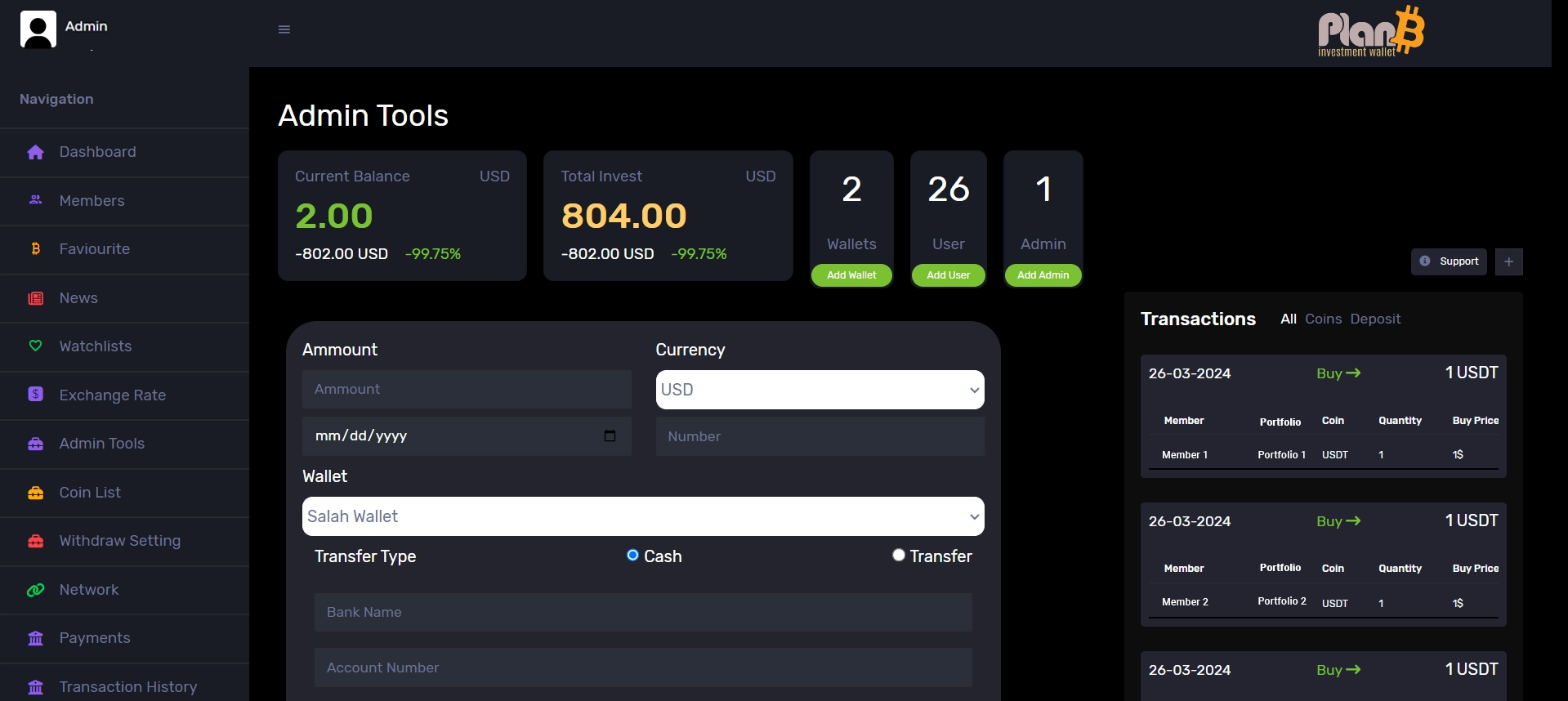Open the Members navigation item
This screenshot has width=1568, height=701.
[x=124, y=201]
